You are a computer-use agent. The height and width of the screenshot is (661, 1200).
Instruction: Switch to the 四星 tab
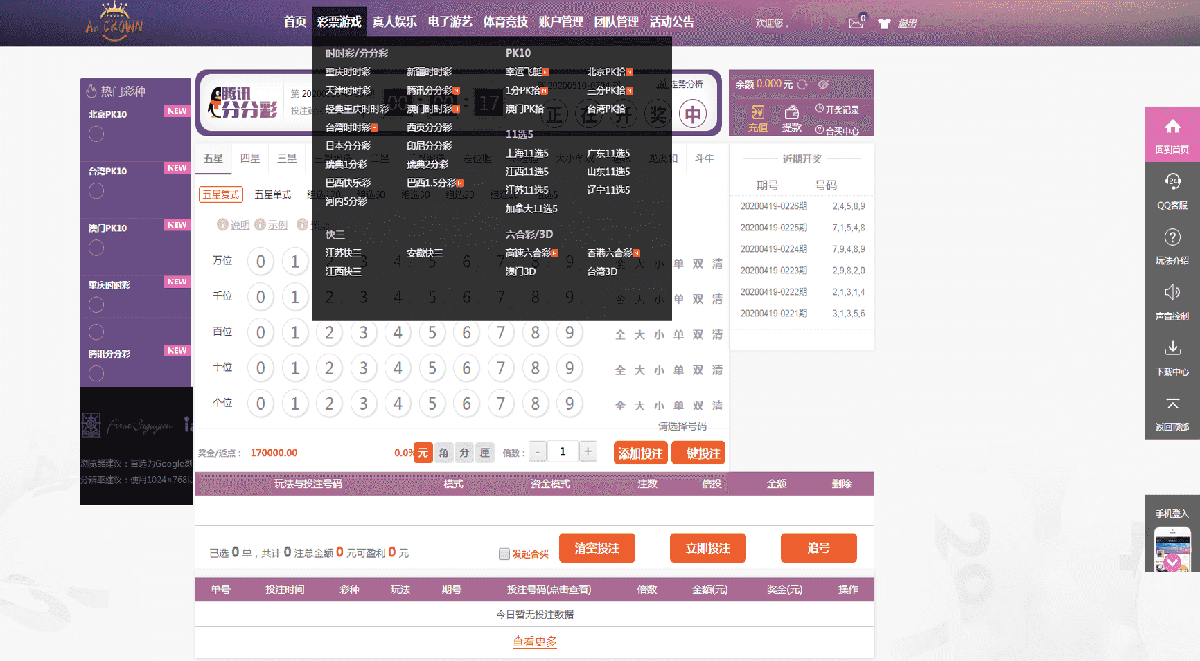[x=249, y=158]
